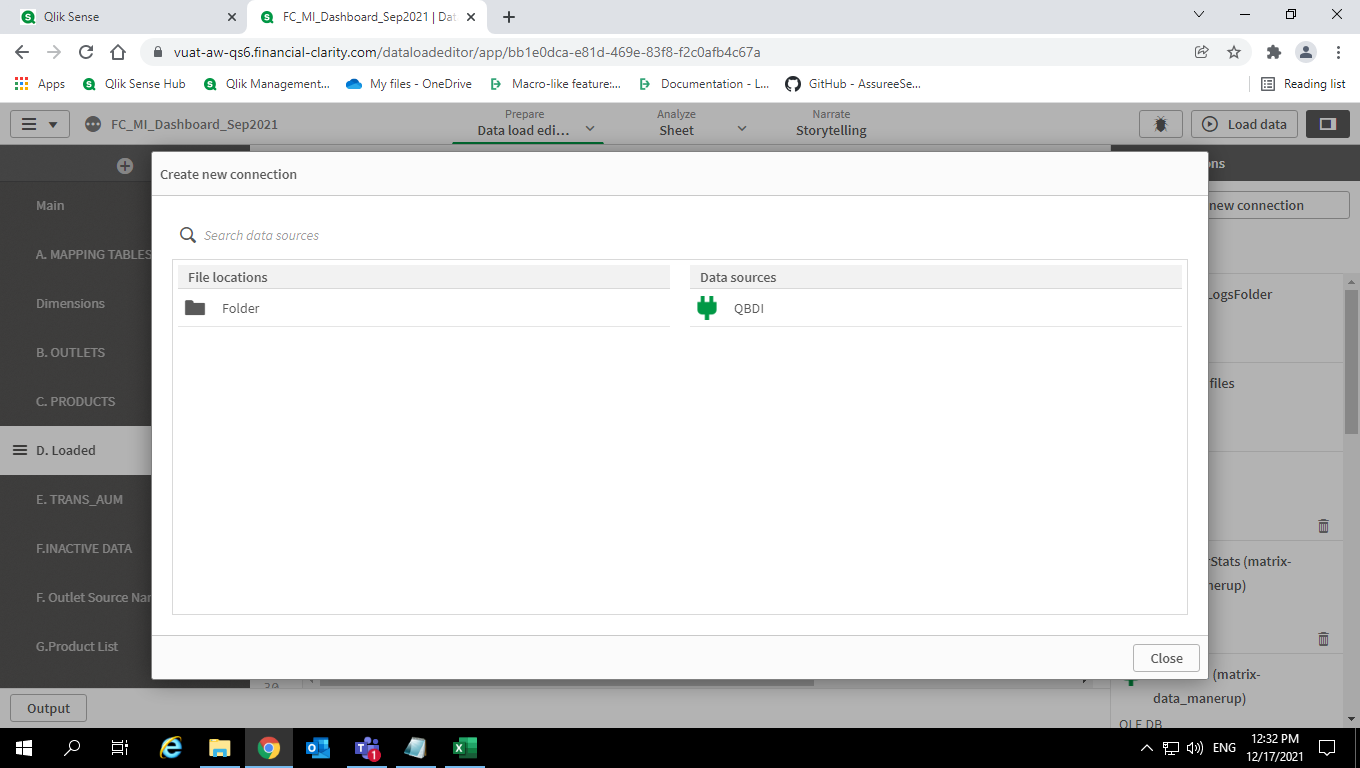
Task: Click the plus icon to add a section
Action: pyautogui.click(x=124, y=165)
